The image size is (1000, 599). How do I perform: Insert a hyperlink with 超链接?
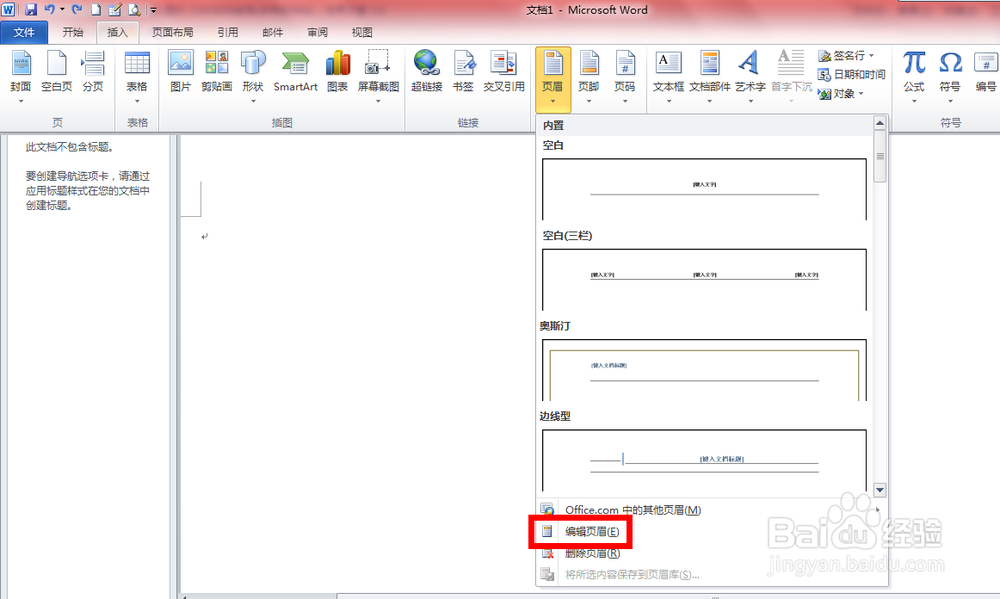tap(427, 71)
